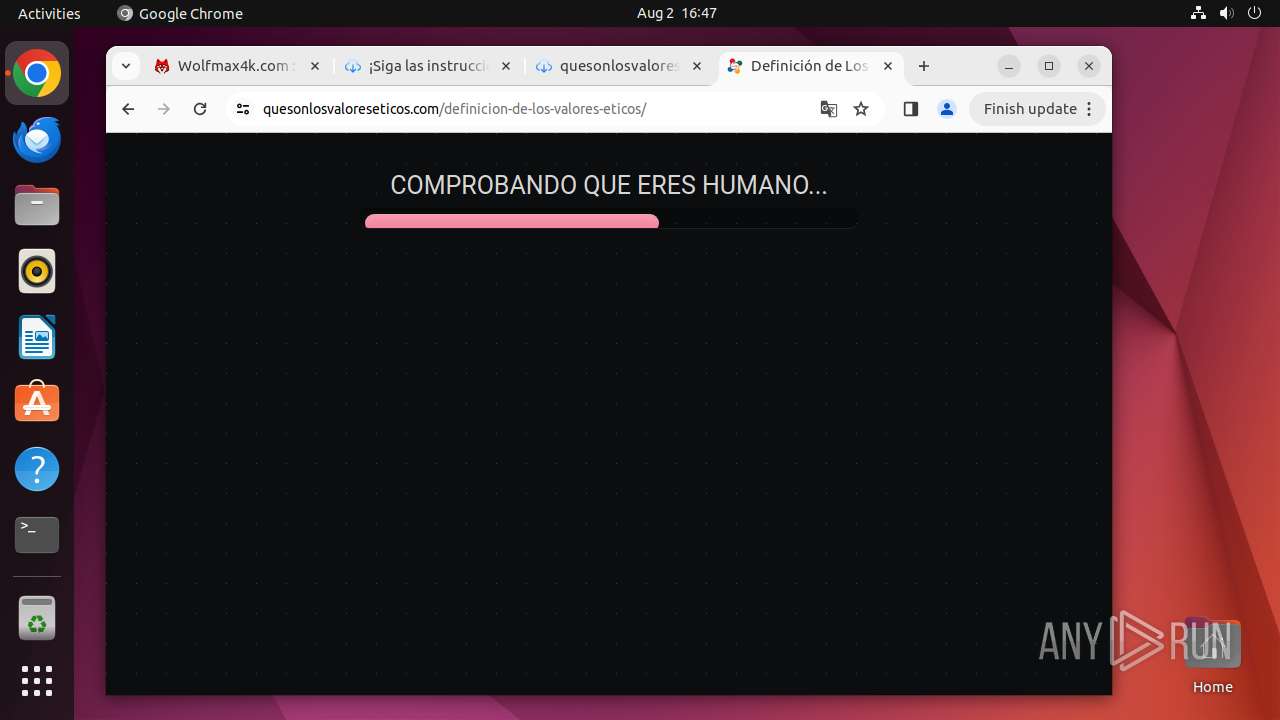
Task: Close the Chrome window
Action: point(1089,66)
